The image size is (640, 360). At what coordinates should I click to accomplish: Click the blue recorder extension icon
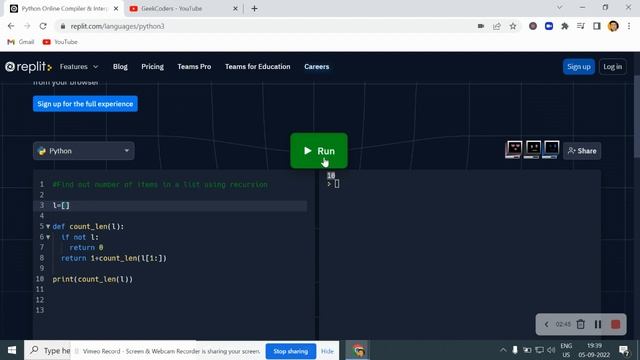(x=549, y=26)
